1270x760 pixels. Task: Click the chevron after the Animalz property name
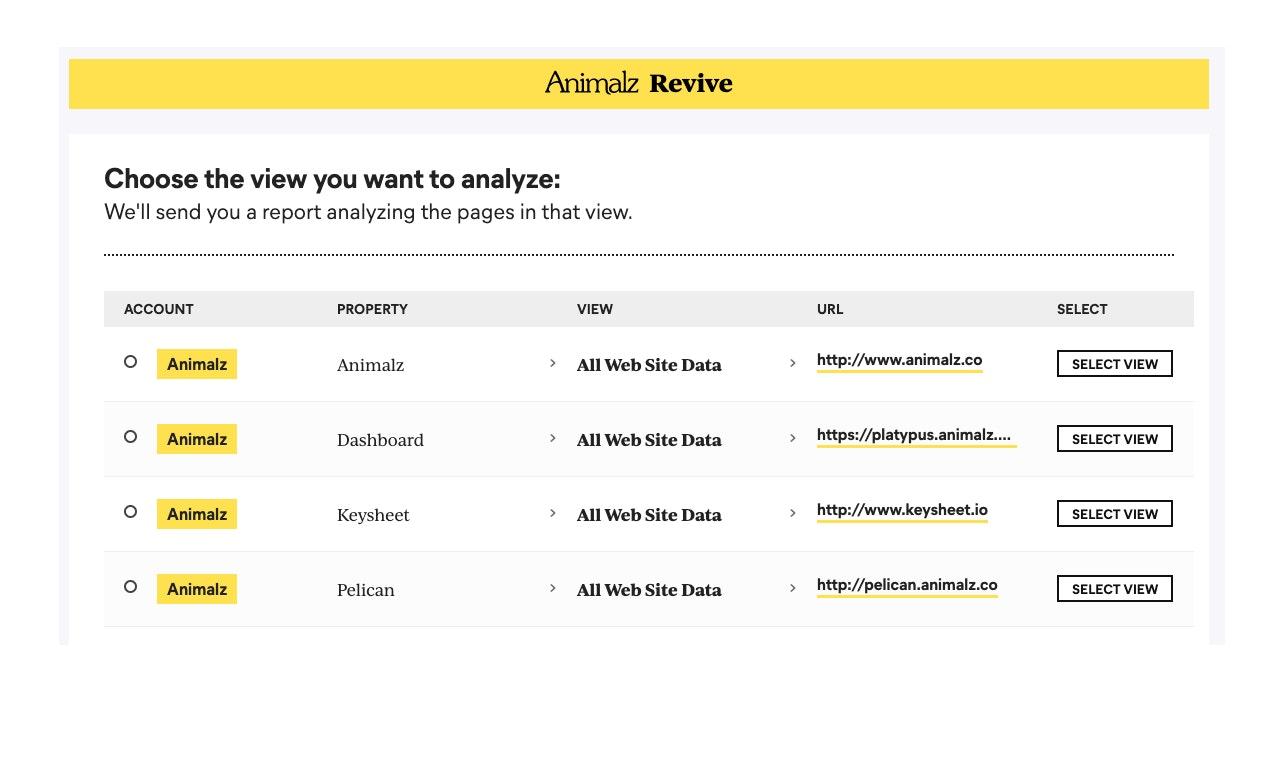(x=553, y=363)
